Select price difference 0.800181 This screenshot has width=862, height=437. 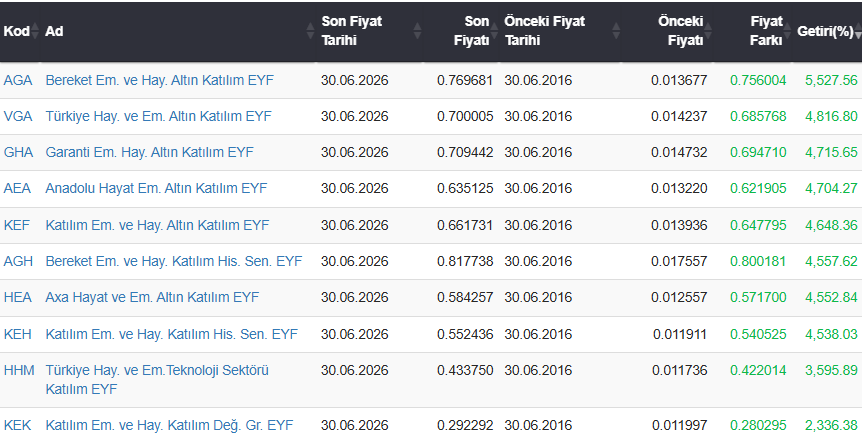[758, 261]
